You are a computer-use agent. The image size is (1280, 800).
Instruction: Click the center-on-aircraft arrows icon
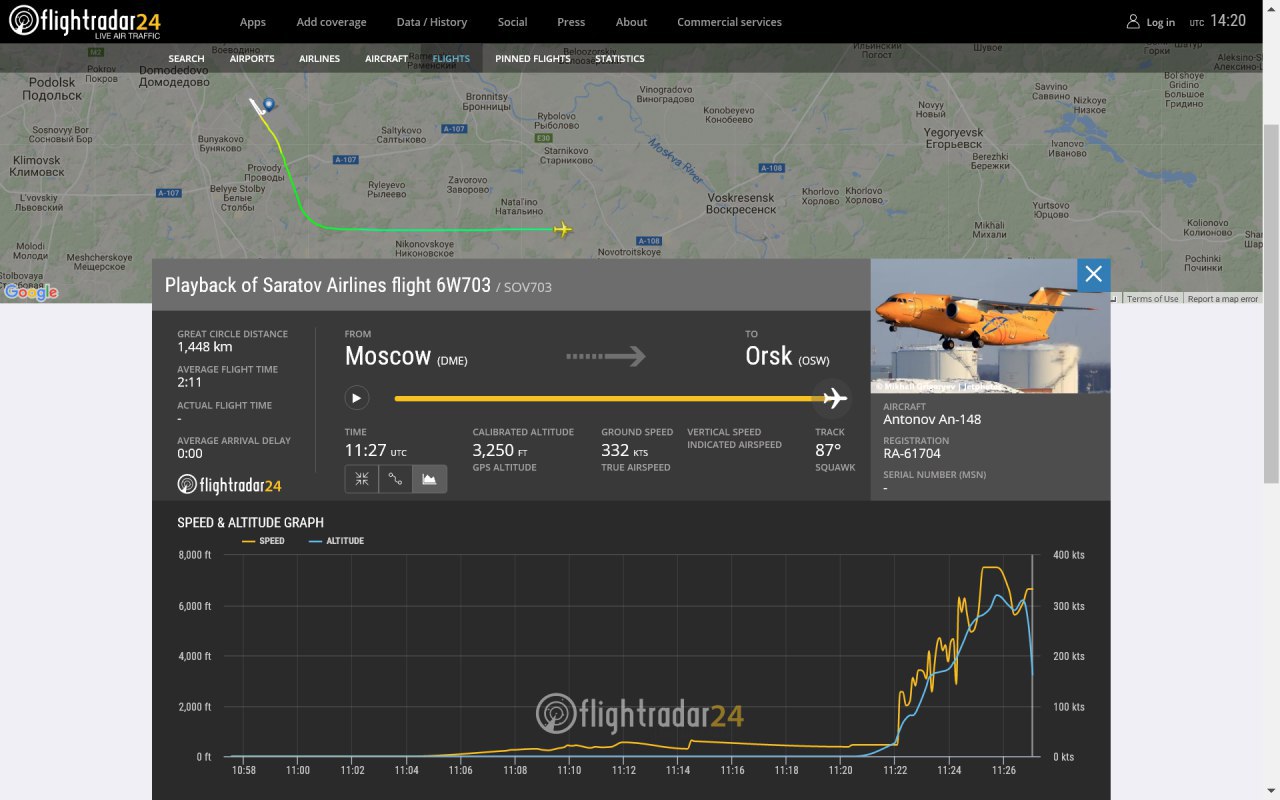click(362, 479)
